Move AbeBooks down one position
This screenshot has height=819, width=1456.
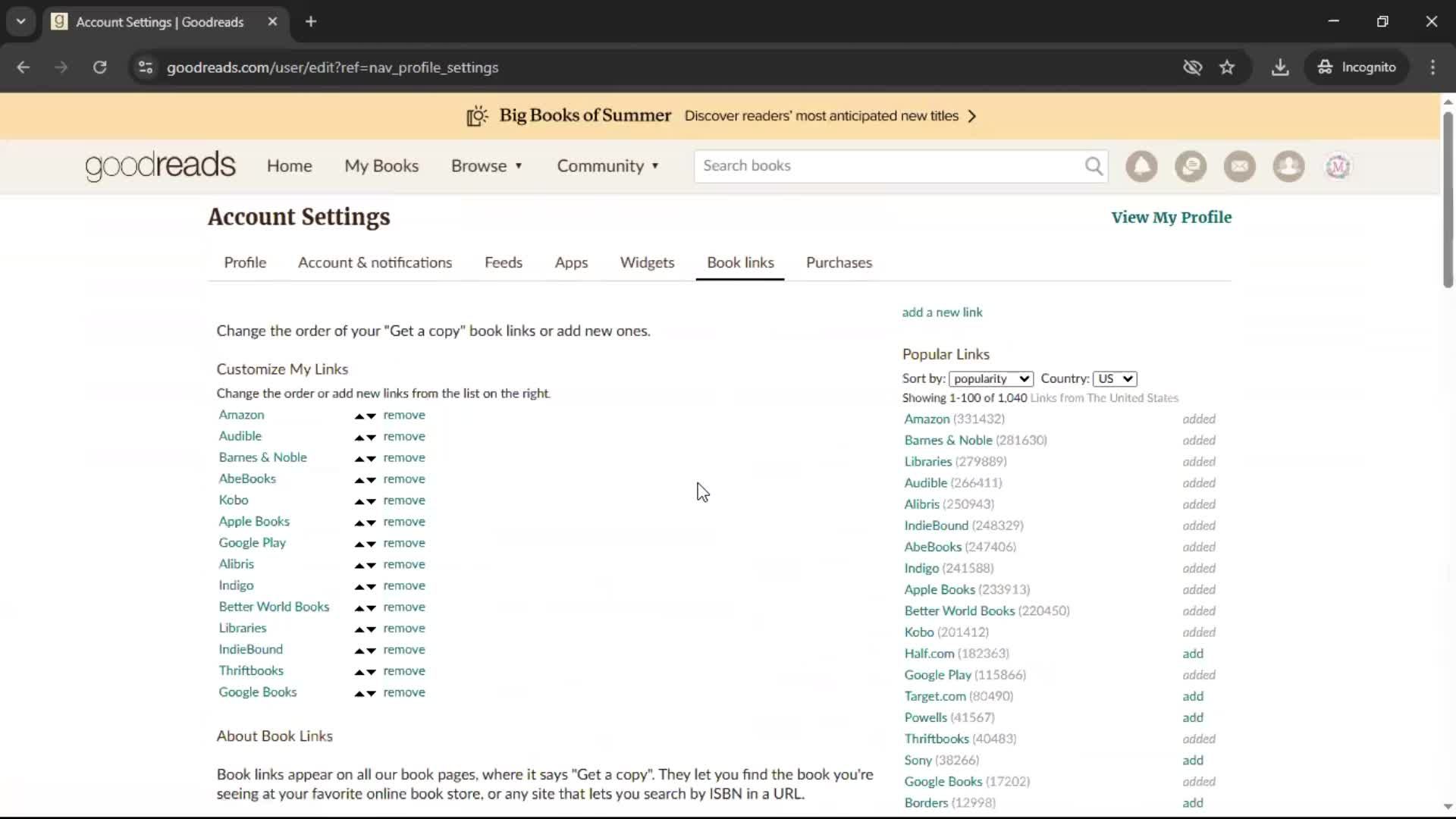click(x=371, y=480)
